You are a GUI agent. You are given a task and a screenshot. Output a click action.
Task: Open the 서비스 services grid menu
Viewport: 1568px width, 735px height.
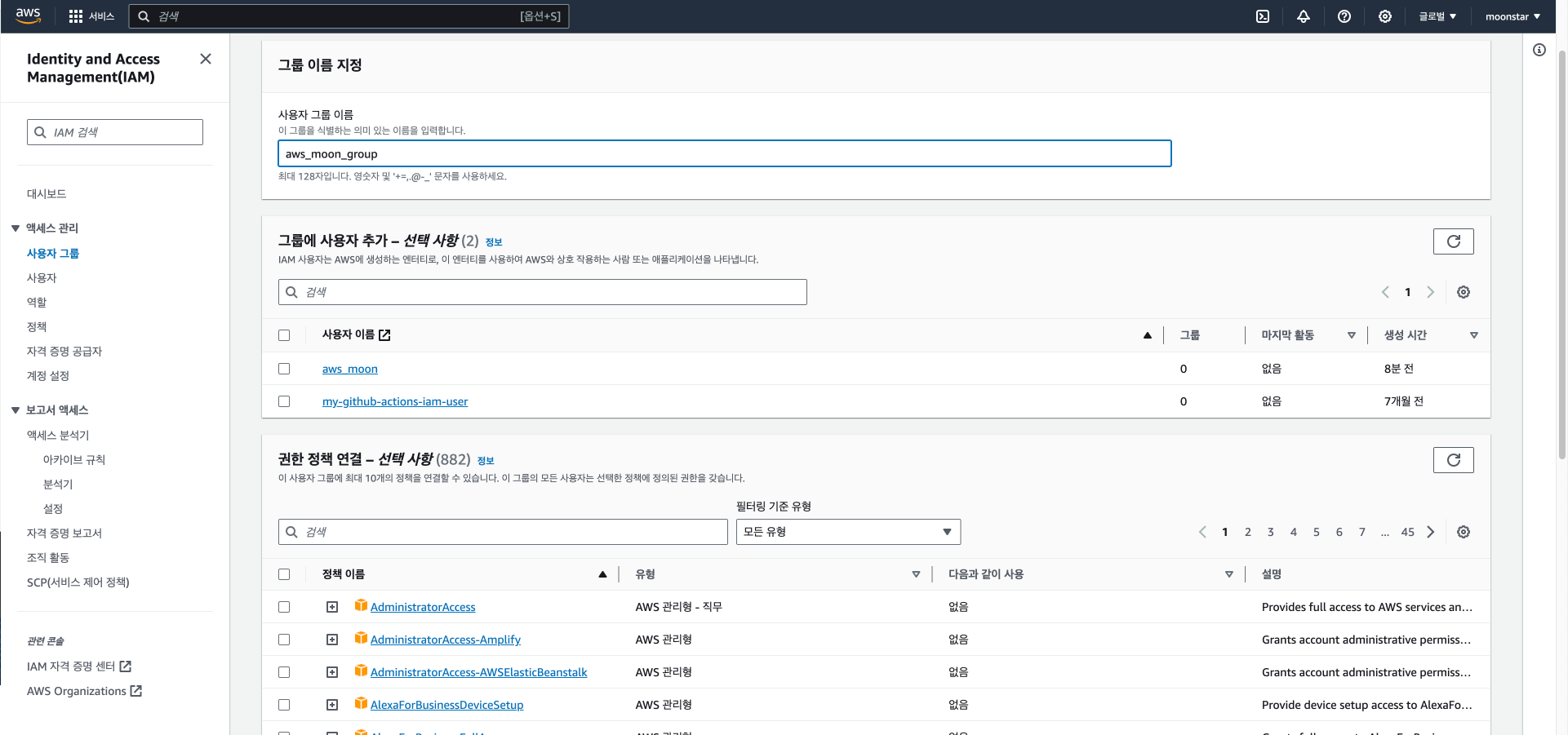coord(91,16)
